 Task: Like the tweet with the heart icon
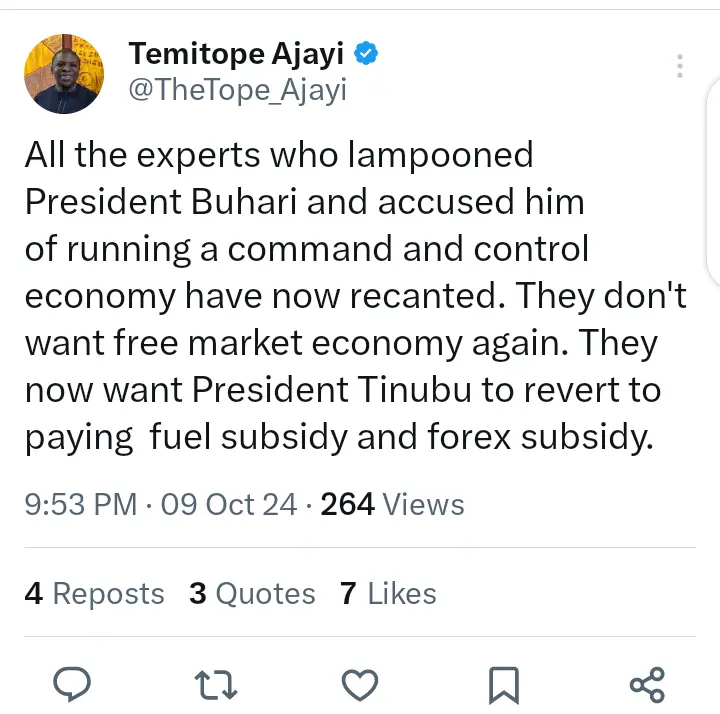359,684
